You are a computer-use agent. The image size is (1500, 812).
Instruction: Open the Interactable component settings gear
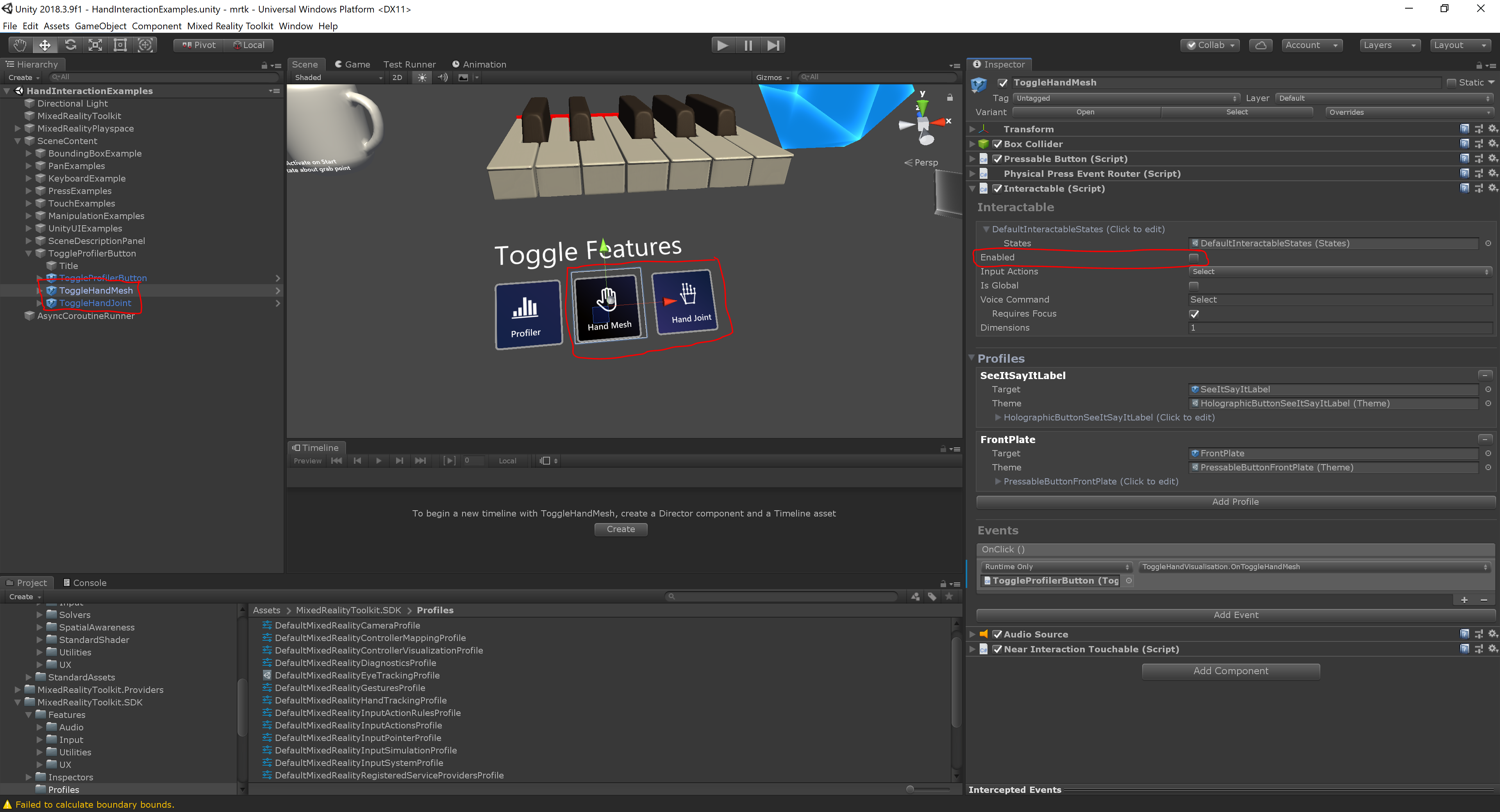pyautogui.click(x=1492, y=188)
